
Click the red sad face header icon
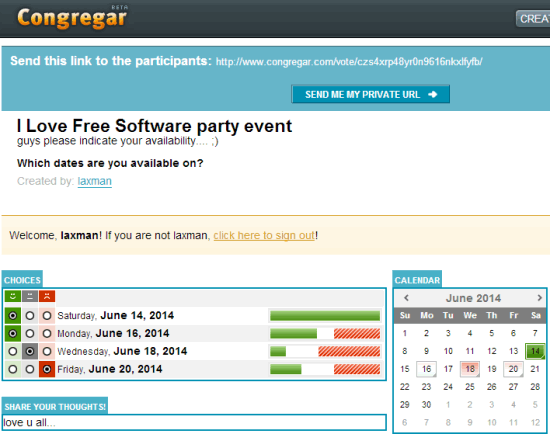[x=47, y=296]
